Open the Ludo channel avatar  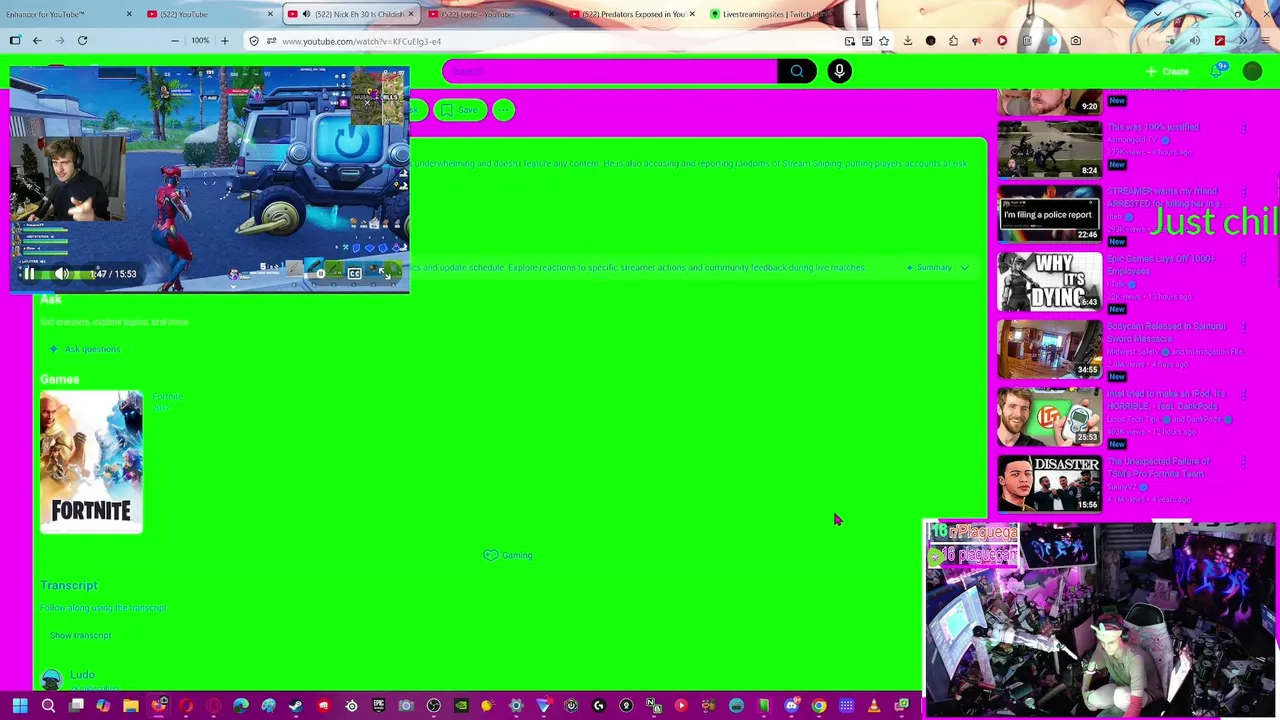coord(51,680)
